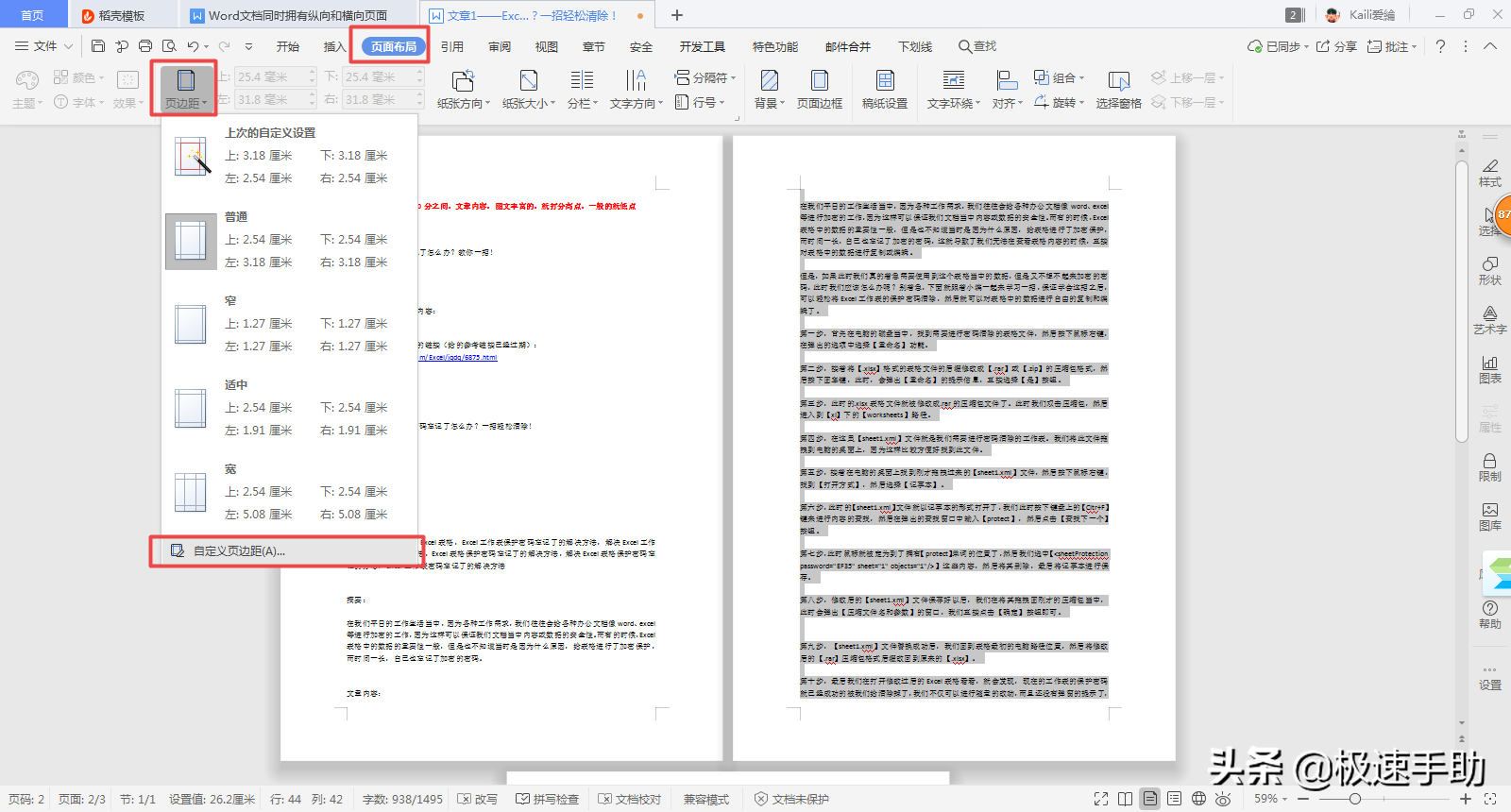
Task: Select the 普通 normal margin preset
Action: click(x=290, y=240)
